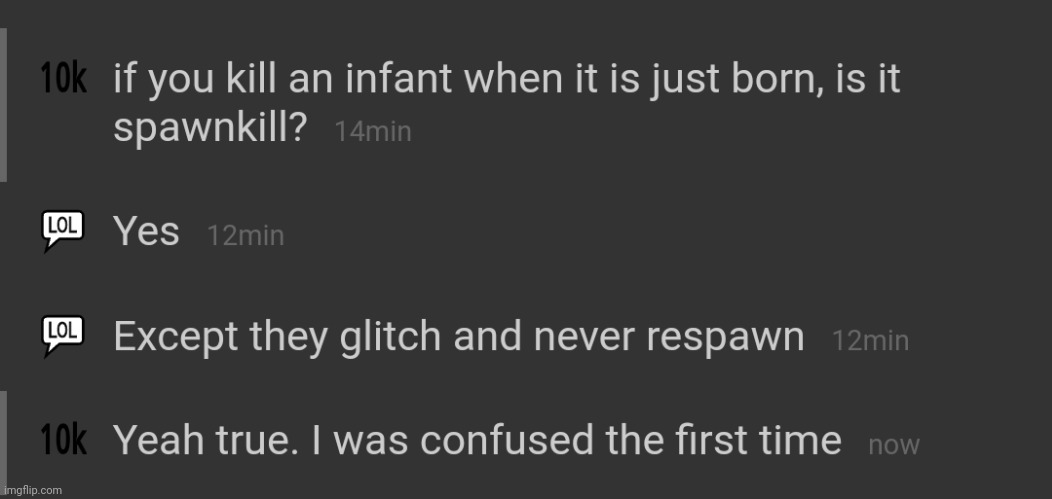Select the "Yes" reply text
This screenshot has height=499, width=1052.
(x=146, y=232)
